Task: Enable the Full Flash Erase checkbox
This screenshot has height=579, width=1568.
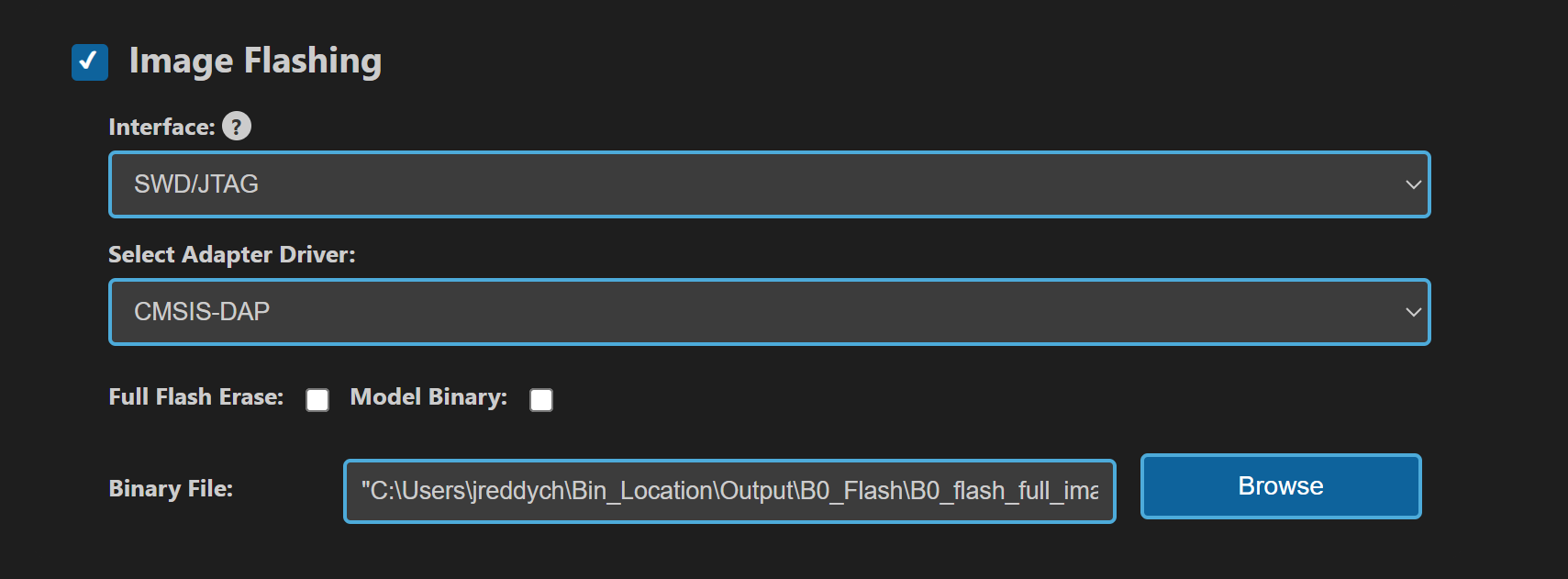Action: pyautogui.click(x=317, y=400)
